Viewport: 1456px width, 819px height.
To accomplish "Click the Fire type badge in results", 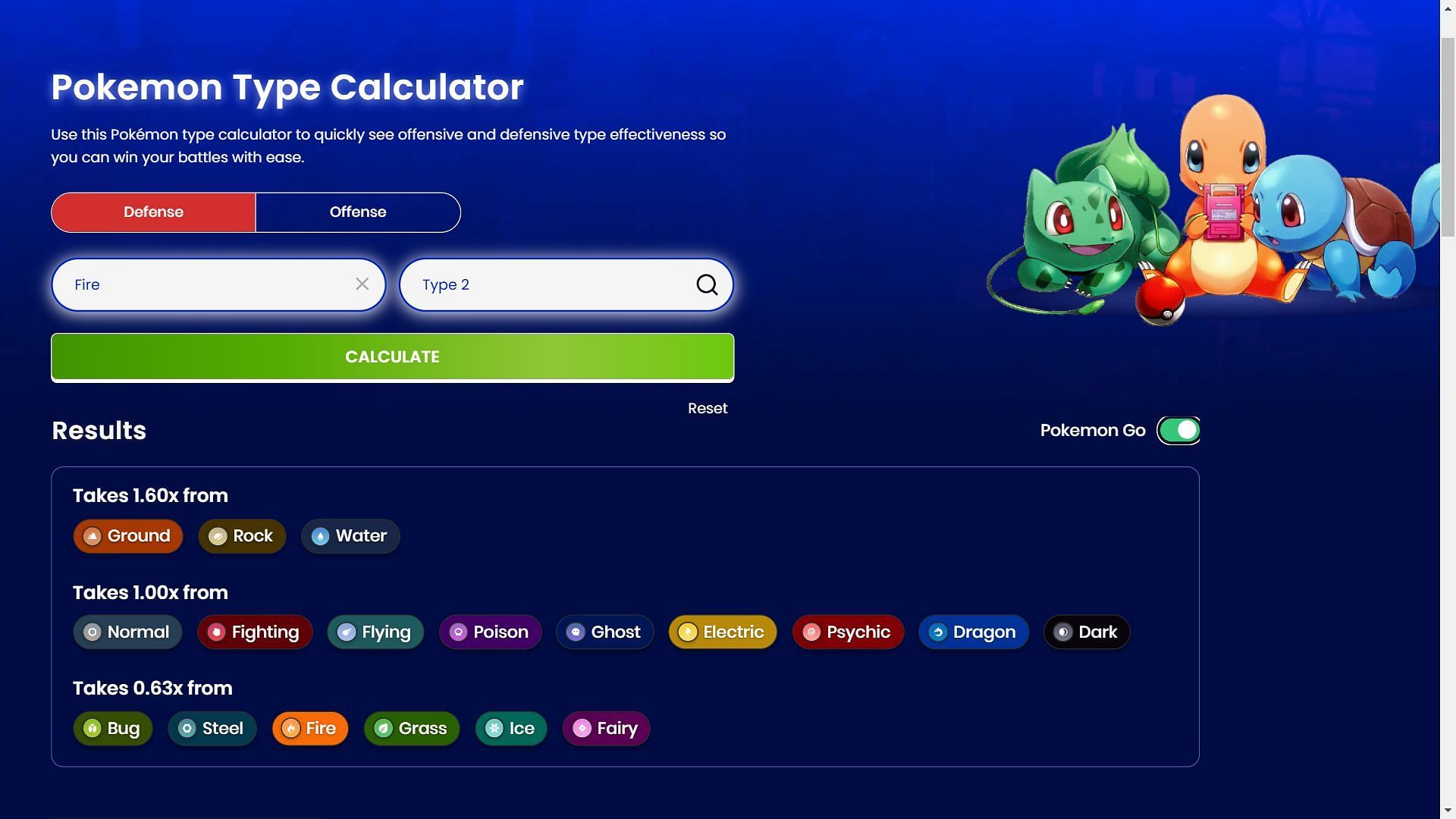I will [310, 728].
